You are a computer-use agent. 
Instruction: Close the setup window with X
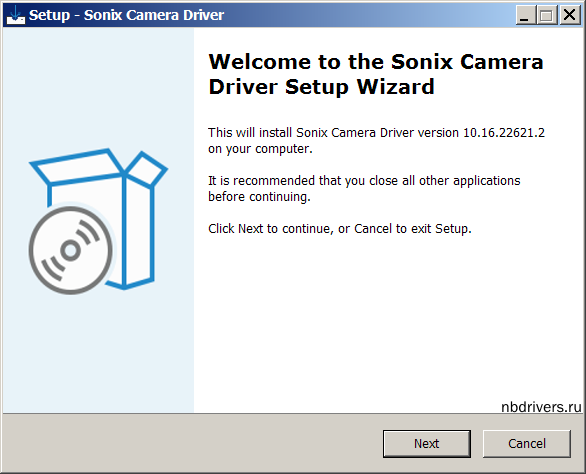coord(569,15)
